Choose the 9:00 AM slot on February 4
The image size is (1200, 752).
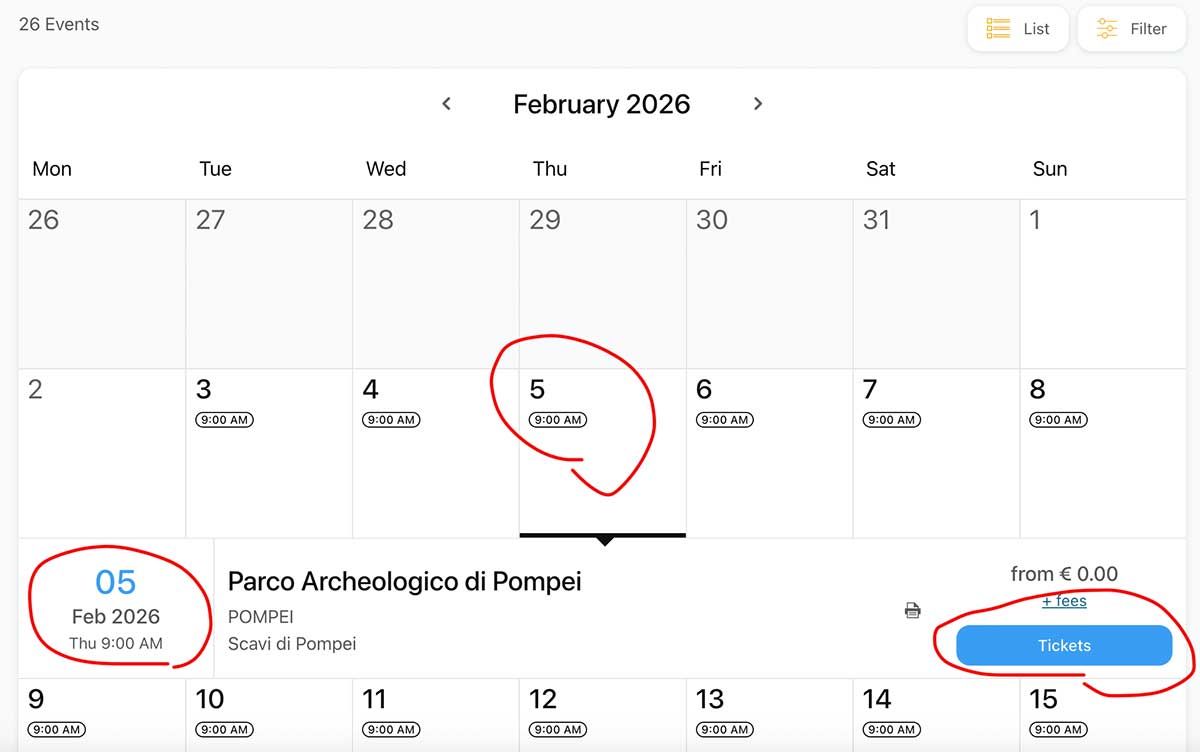pos(391,420)
